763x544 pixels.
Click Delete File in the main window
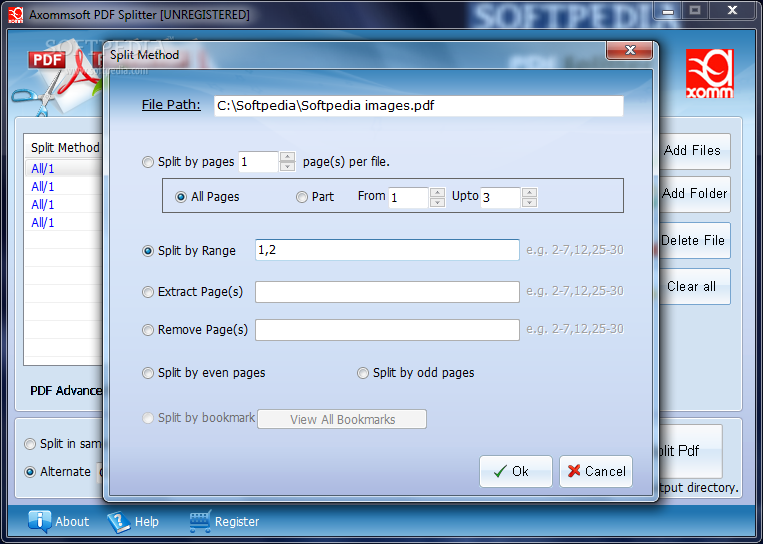(694, 240)
